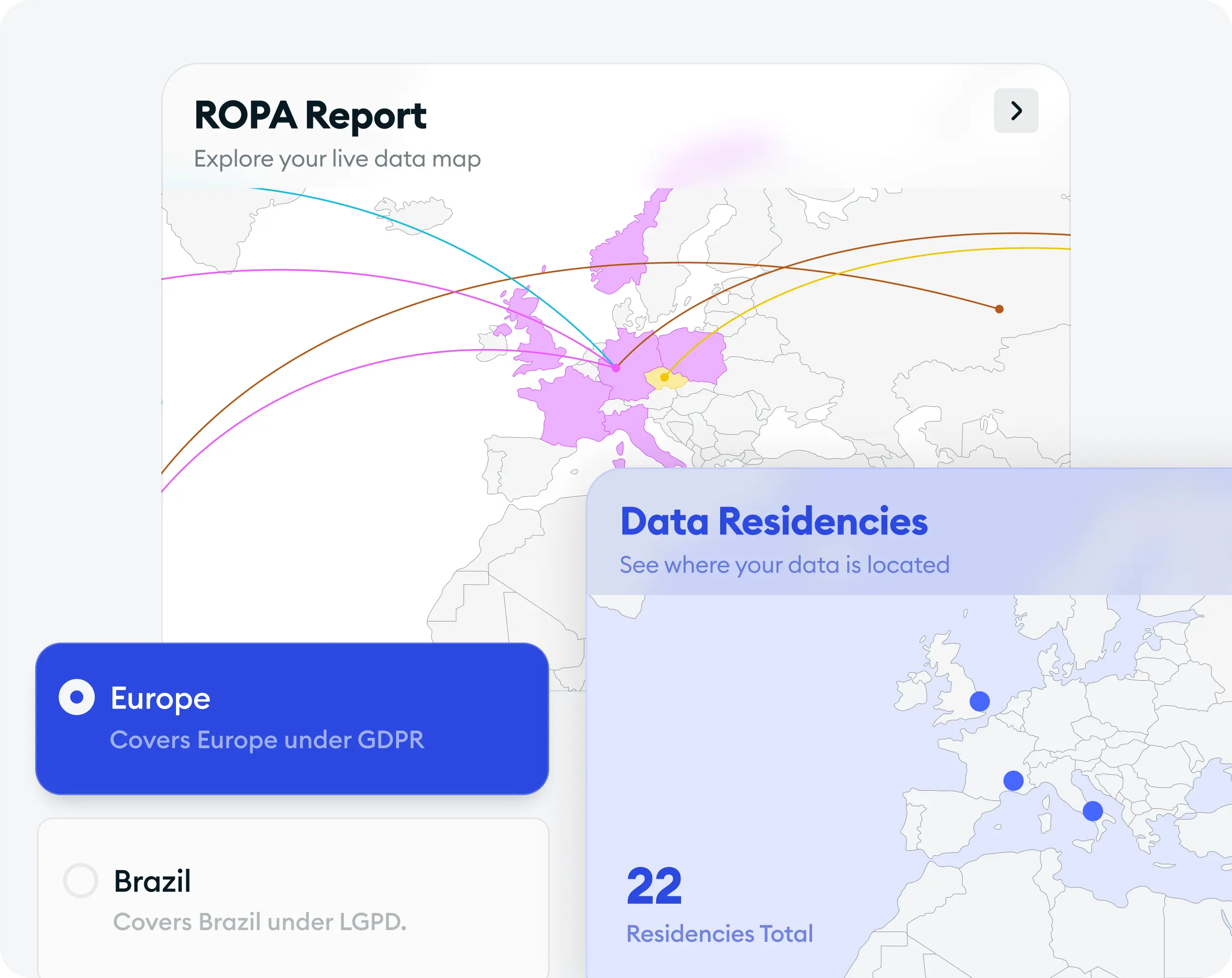Viewport: 1232px width, 978px height.
Task: Click the yellow dot in Czech Republic
Action: click(664, 377)
